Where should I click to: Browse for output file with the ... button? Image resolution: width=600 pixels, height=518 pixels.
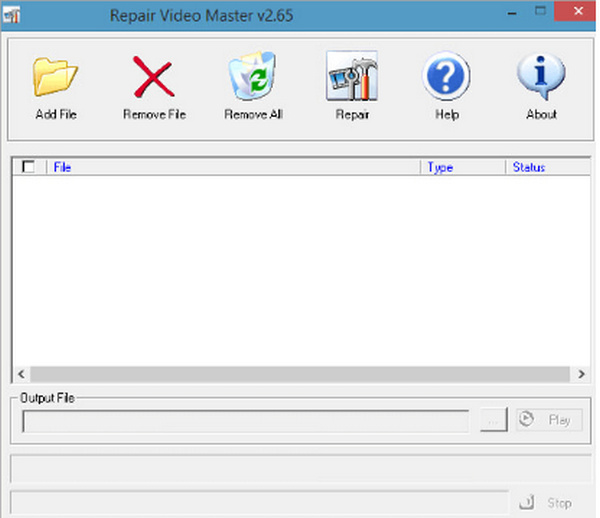[494, 420]
